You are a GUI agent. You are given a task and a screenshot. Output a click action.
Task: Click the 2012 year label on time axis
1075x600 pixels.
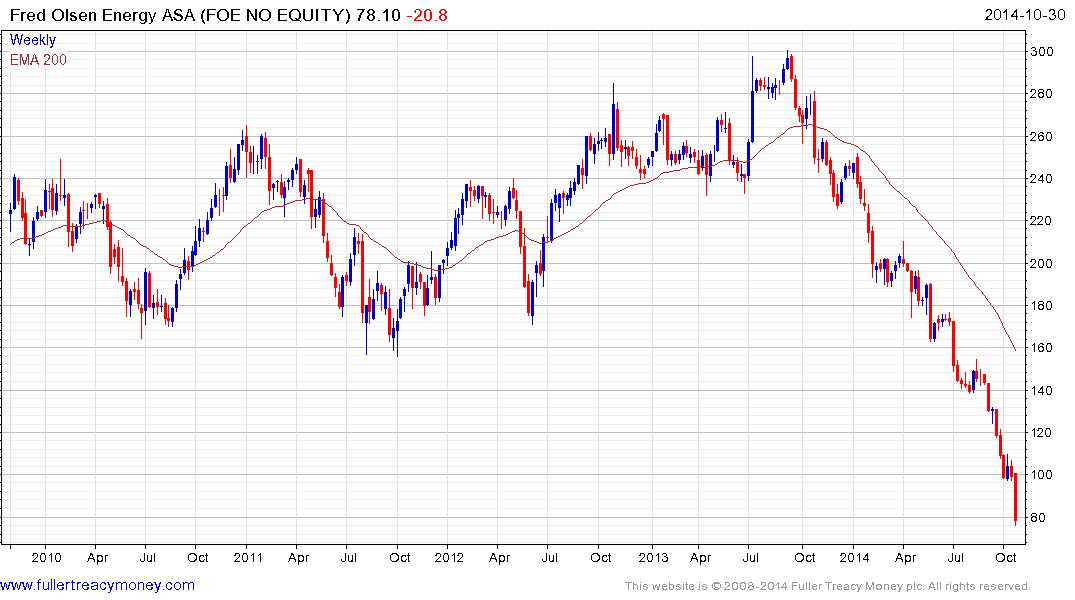click(x=449, y=557)
